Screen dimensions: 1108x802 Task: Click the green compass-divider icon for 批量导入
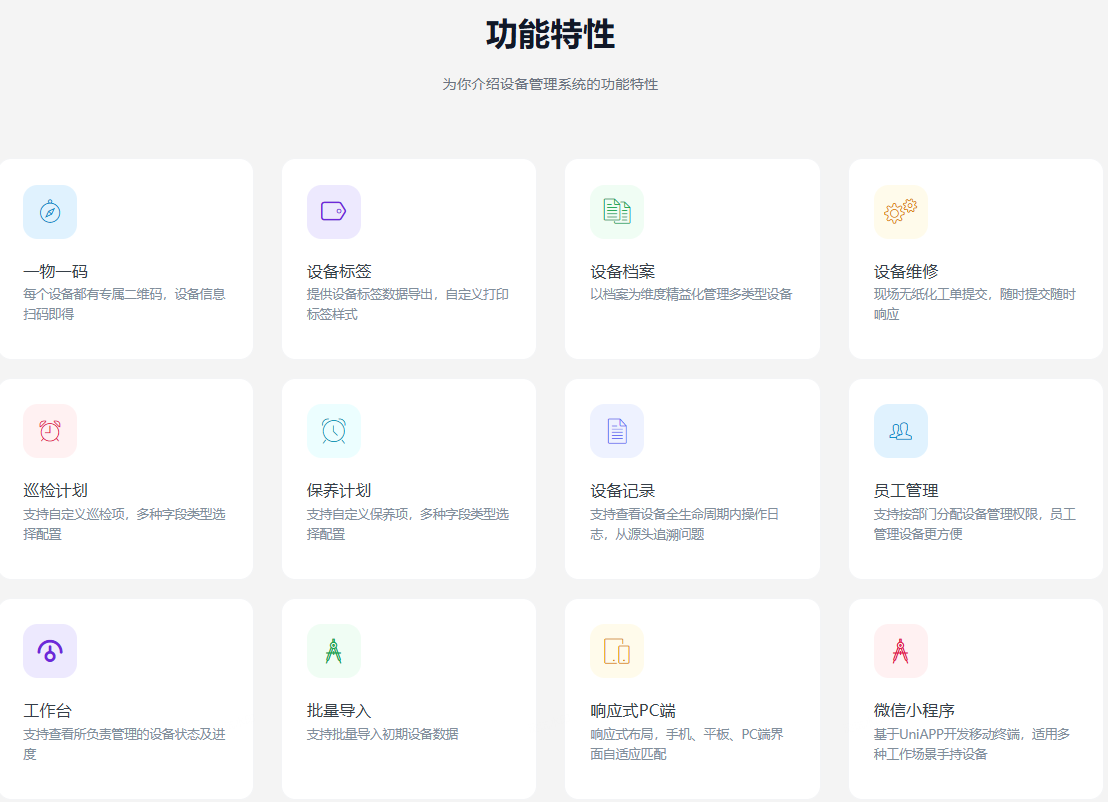point(333,651)
